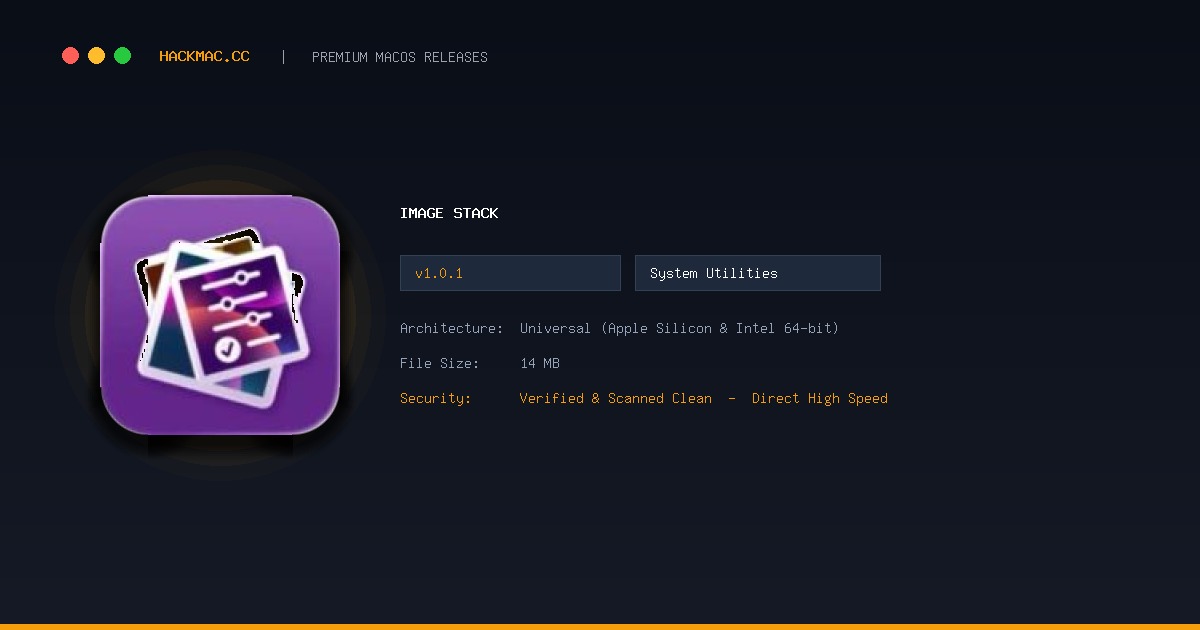The image size is (1200, 630).
Task: Select the System Utilities category box
Action: tap(758, 273)
